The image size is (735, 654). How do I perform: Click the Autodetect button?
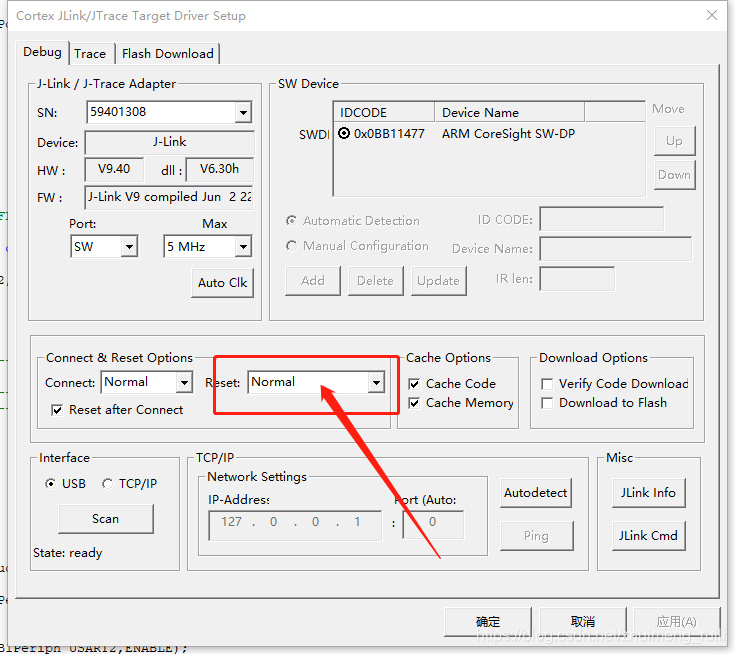tap(535, 493)
